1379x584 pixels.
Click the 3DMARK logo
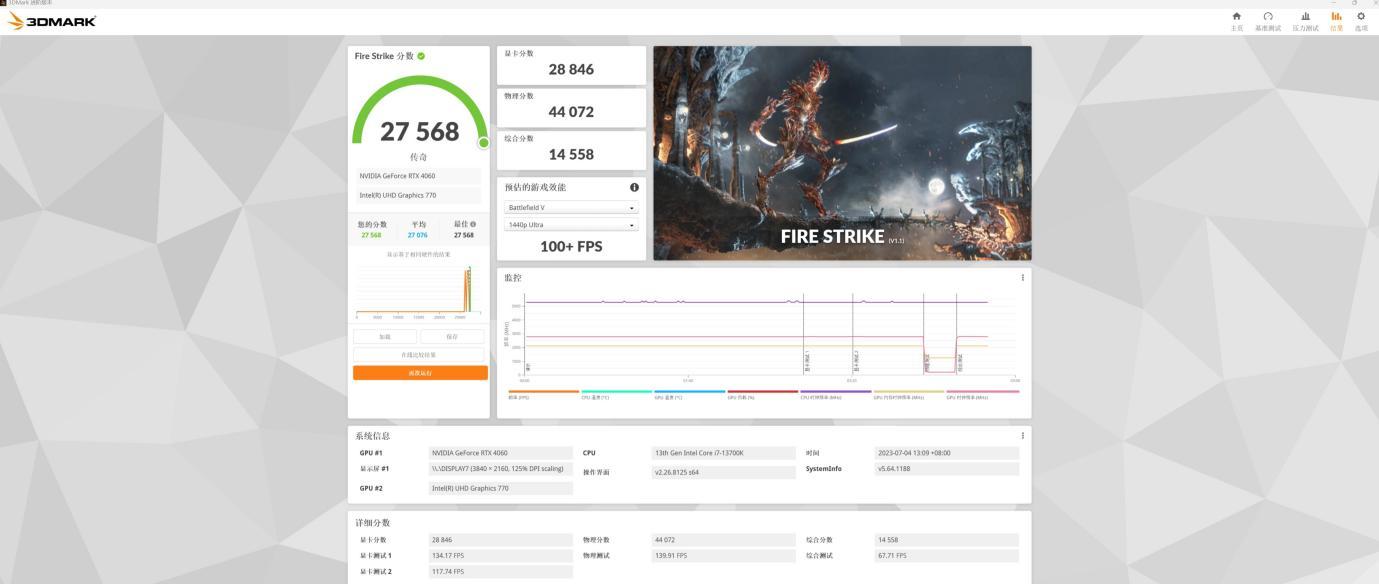click(x=52, y=21)
